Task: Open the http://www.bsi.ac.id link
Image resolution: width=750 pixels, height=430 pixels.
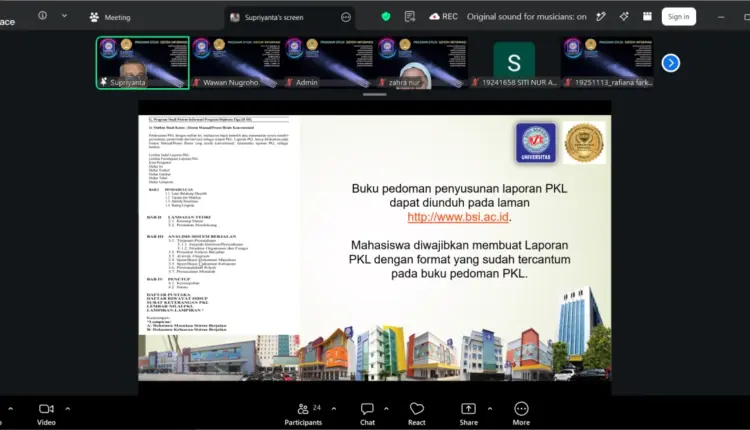Action: (x=458, y=217)
